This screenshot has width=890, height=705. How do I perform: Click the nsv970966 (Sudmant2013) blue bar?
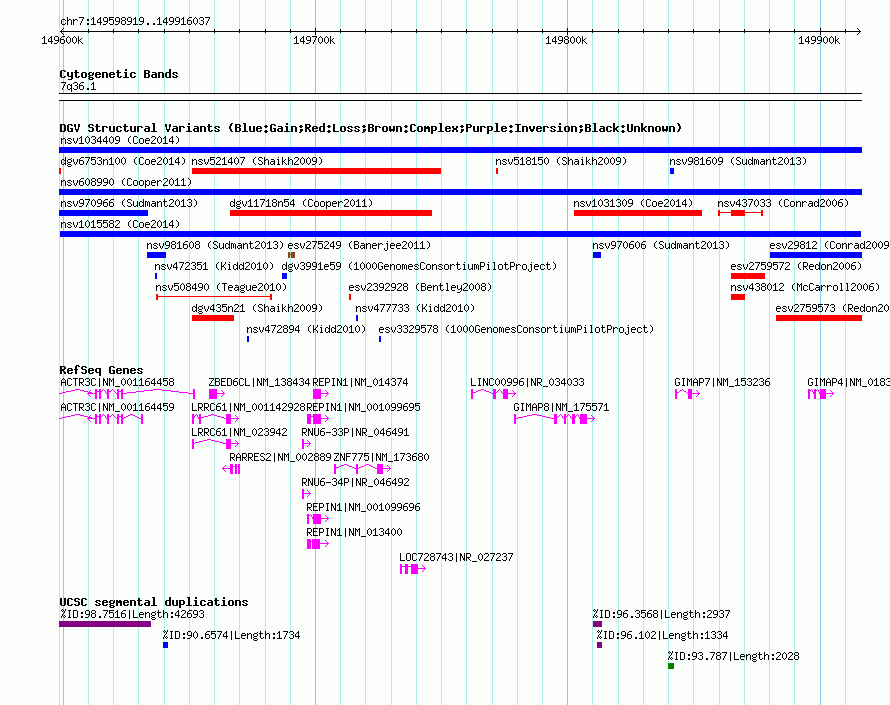pos(103,213)
